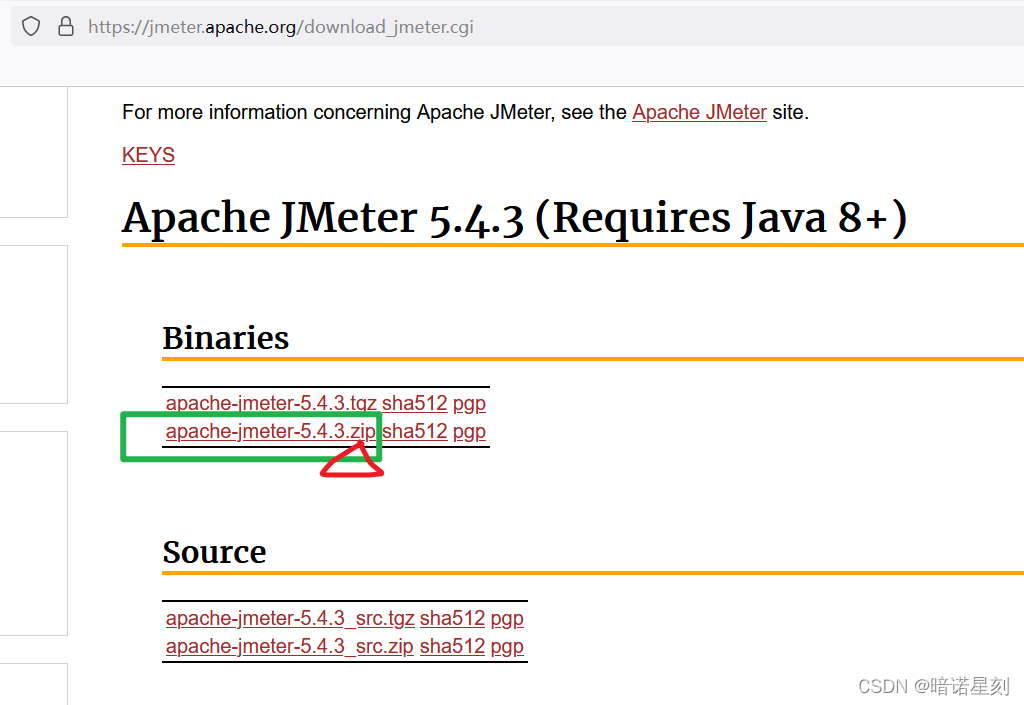Click the Source section heading
The height and width of the screenshot is (705, 1024).
tap(214, 552)
